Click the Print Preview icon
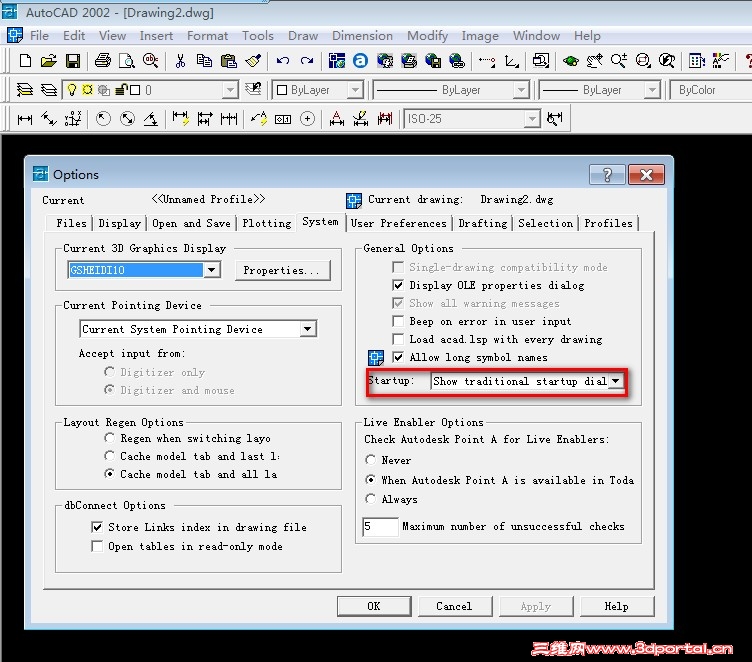 click(127, 61)
